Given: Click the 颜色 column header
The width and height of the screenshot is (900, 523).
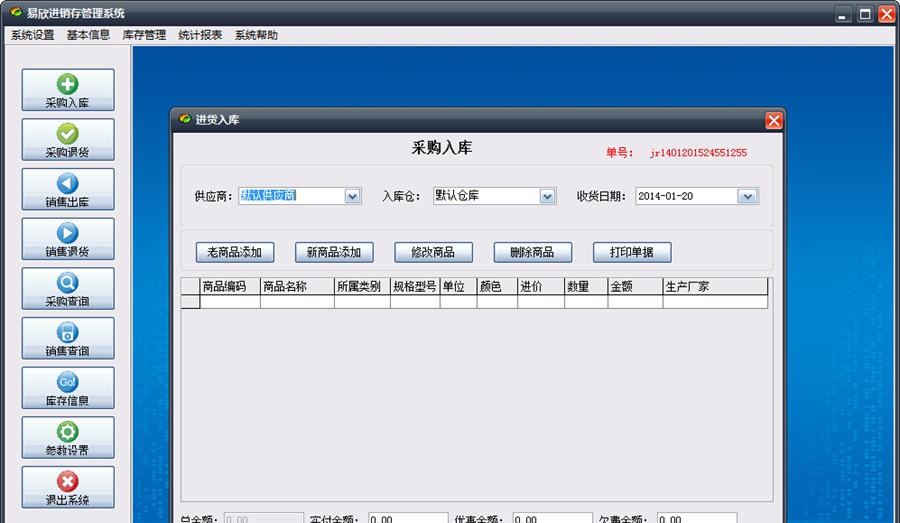Looking at the screenshot, I should point(497,286).
